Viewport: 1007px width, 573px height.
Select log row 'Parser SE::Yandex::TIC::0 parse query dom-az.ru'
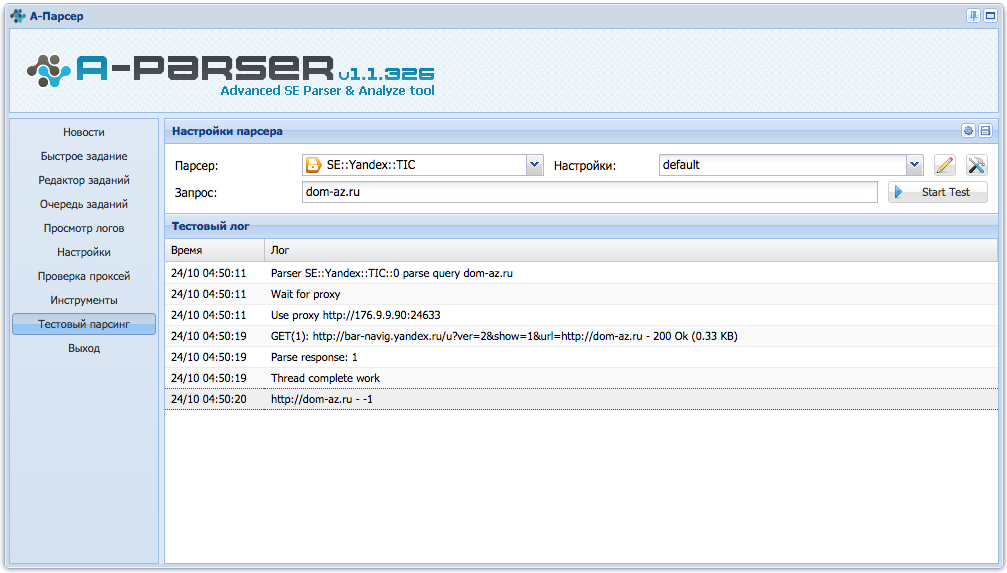[581, 273]
